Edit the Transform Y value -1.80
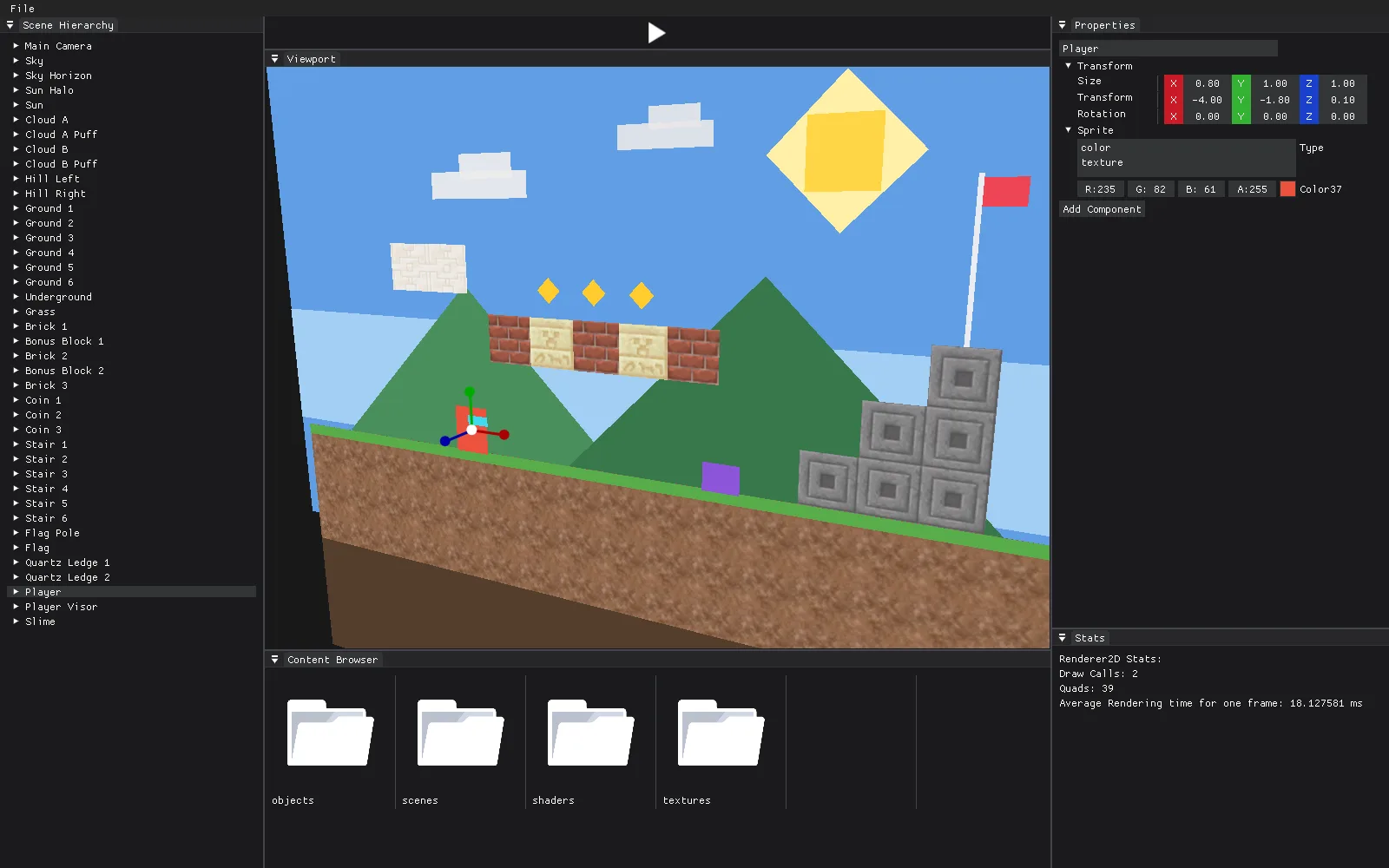Image resolution: width=1389 pixels, height=868 pixels. 1274,100
